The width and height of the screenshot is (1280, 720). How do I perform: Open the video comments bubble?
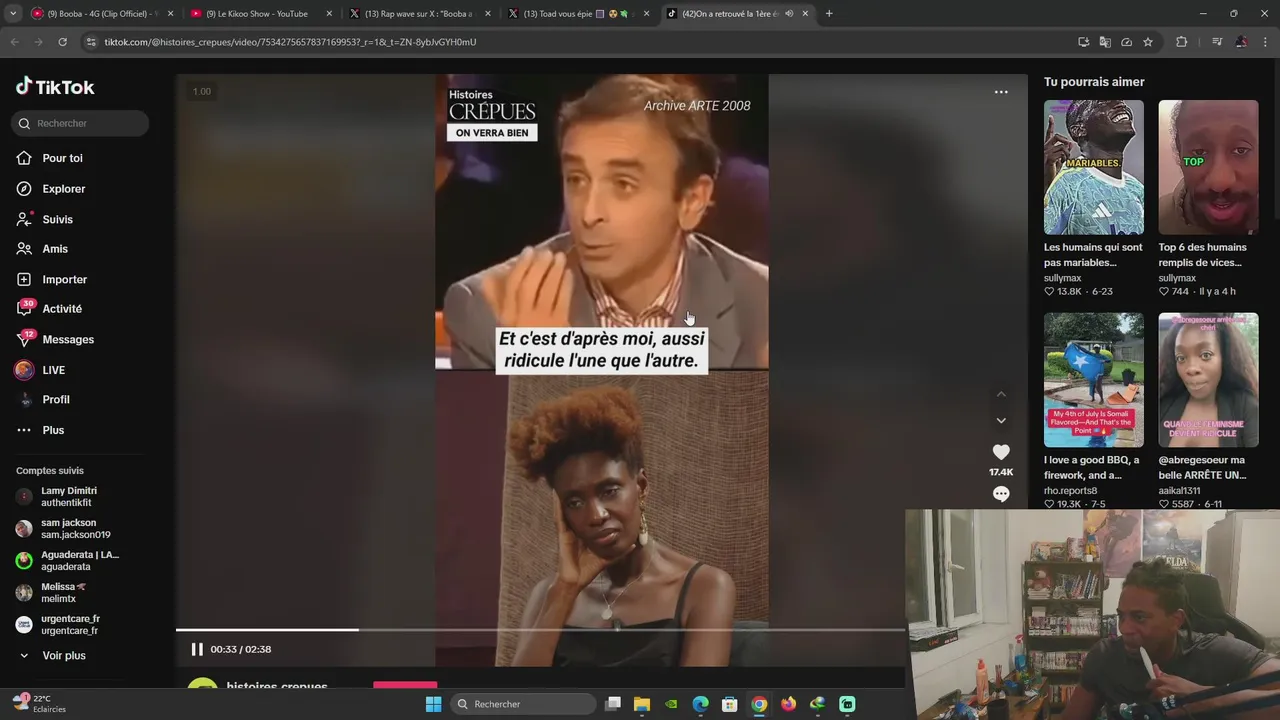click(x=1001, y=494)
